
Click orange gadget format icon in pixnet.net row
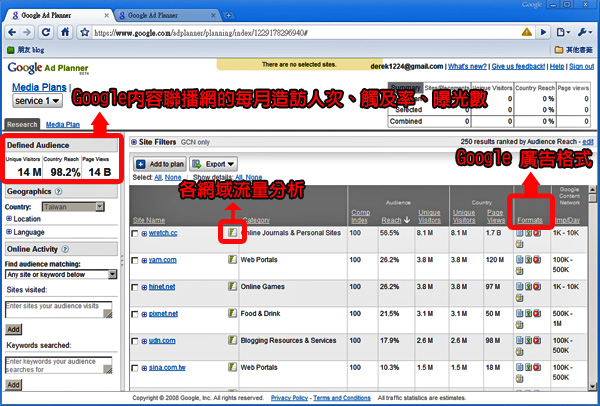(x=519, y=324)
